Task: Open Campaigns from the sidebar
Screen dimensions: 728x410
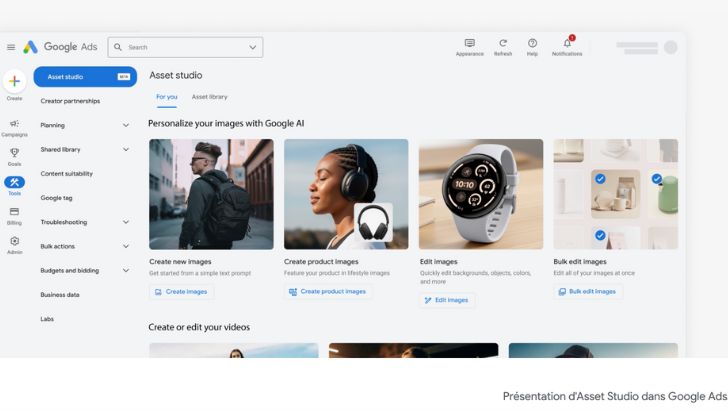Action: [14, 128]
